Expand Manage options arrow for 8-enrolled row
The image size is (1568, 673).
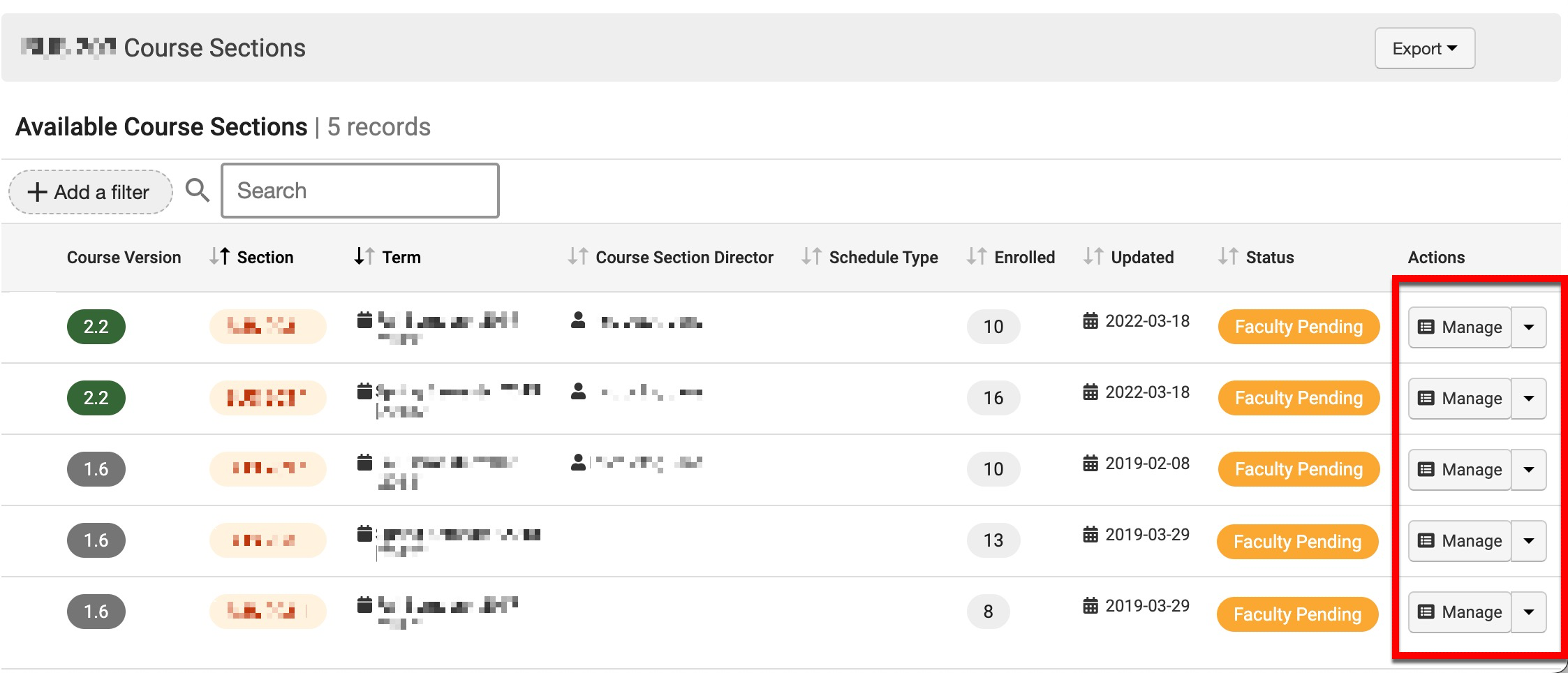1528,612
